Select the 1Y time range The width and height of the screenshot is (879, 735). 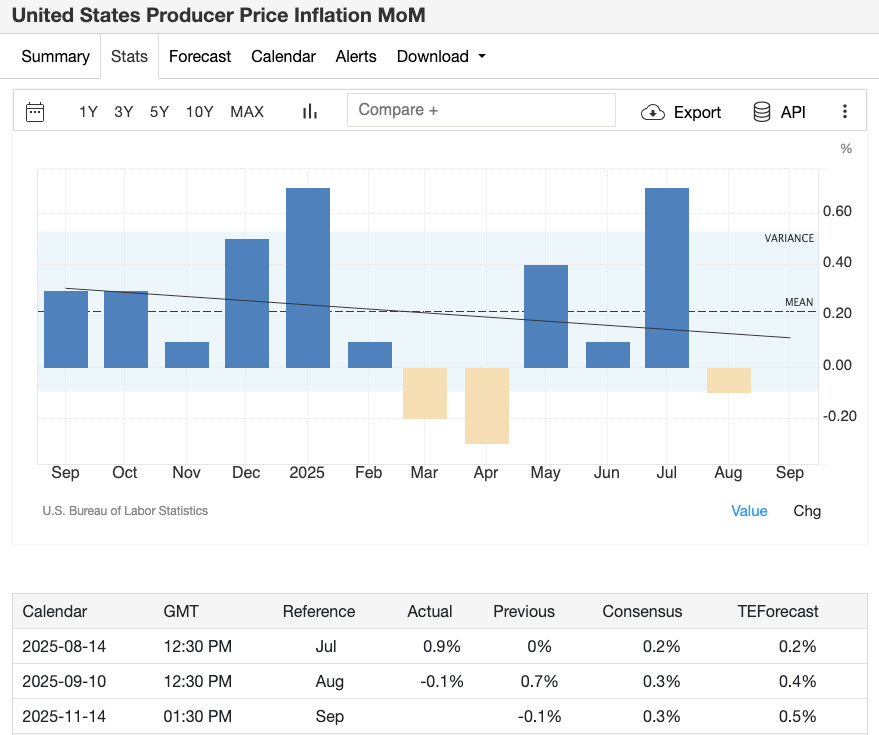point(88,112)
